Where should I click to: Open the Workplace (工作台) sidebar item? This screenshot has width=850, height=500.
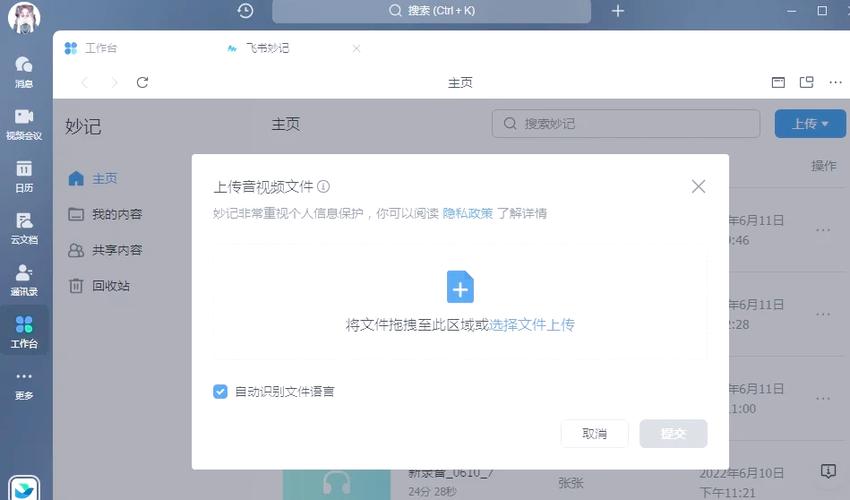click(24, 332)
